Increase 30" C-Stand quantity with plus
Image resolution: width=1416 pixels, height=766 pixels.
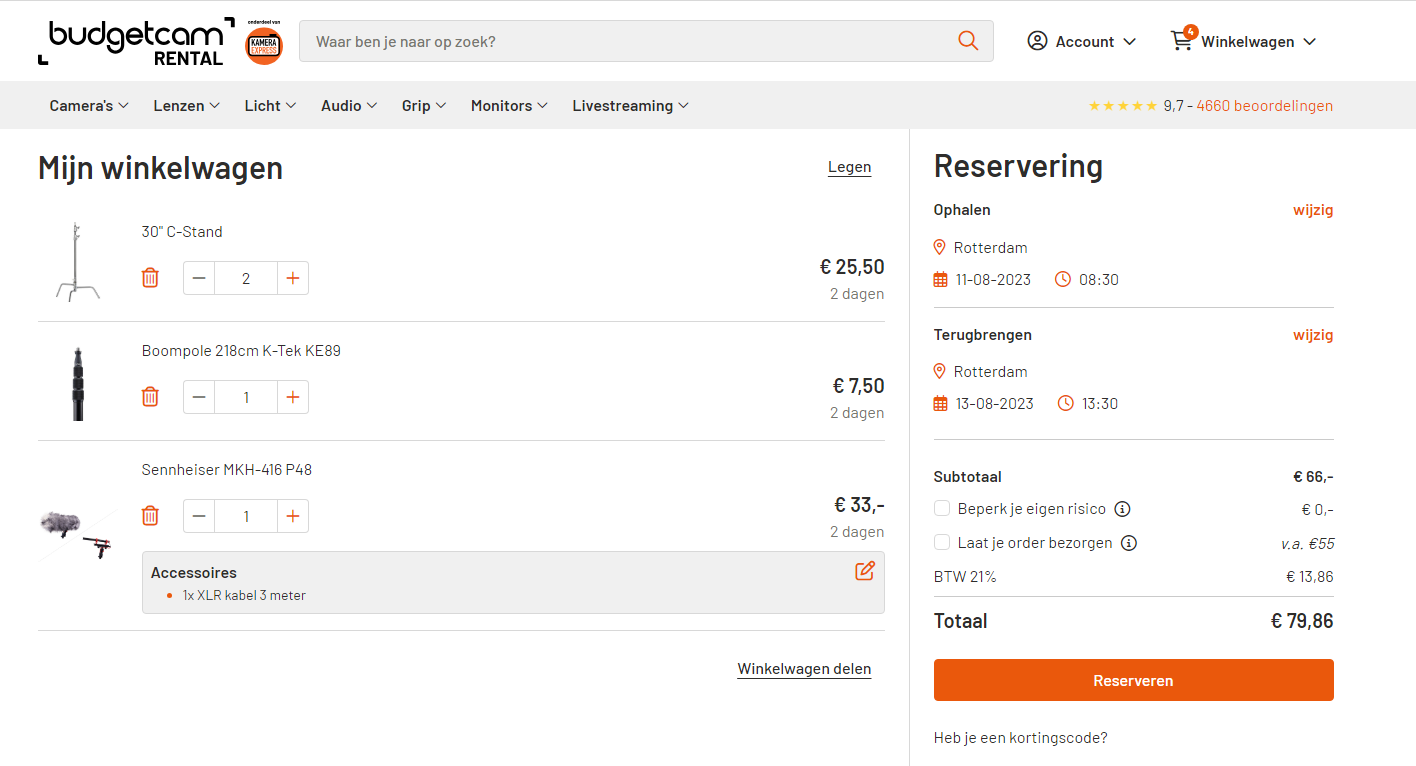click(x=292, y=278)
